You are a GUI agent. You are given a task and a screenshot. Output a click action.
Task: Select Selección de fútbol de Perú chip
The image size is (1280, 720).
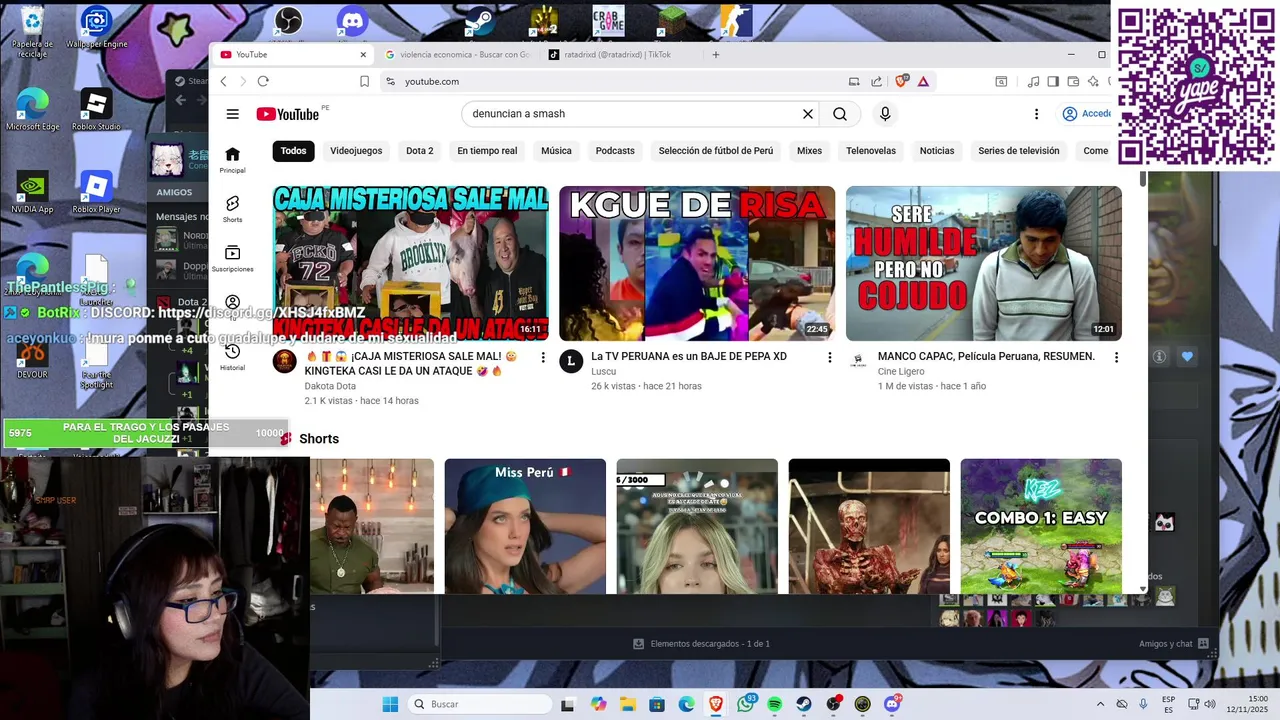click(x=716, y=151)
